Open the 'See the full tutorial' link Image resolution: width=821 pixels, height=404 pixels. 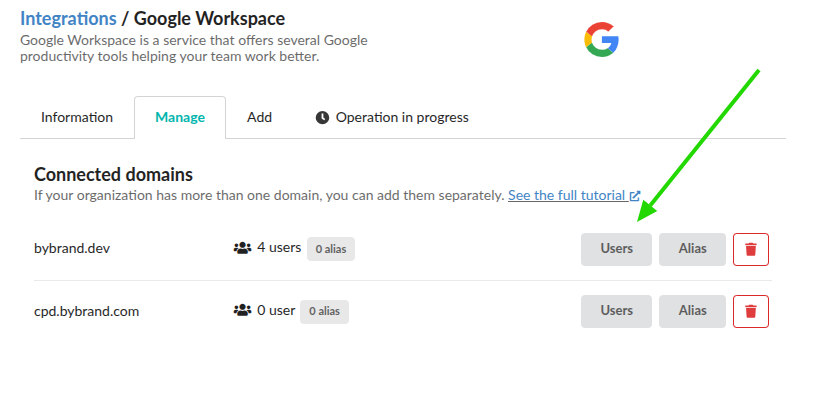(567, 196)
